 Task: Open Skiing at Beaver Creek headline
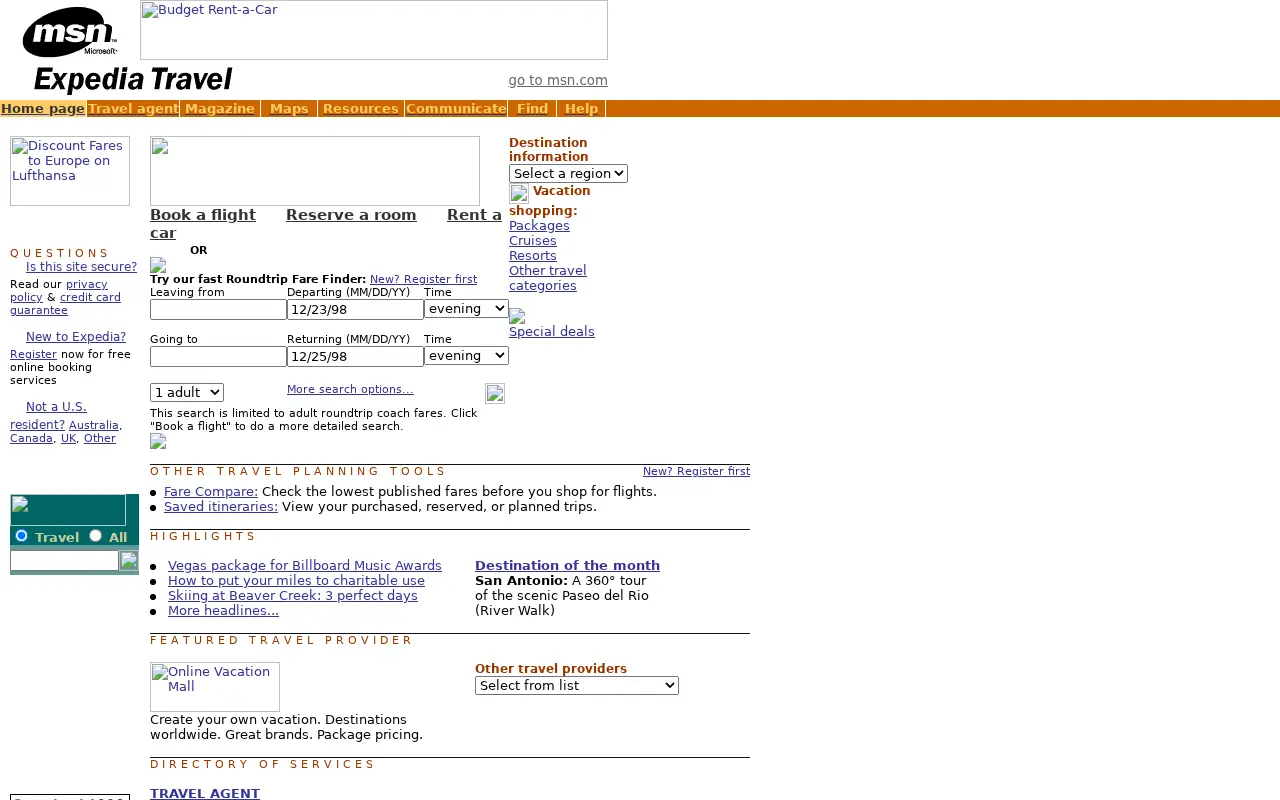pyautogui.click(x=293, y=596)
